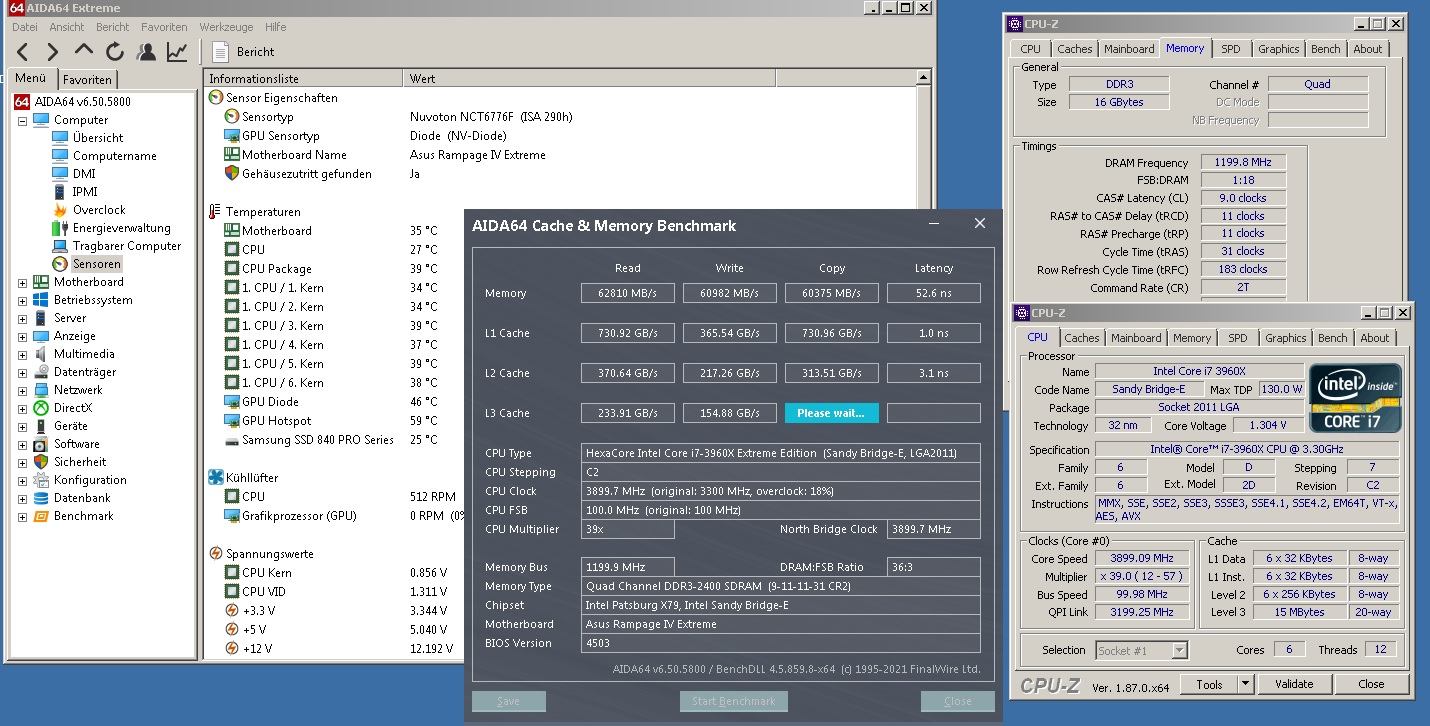Select Sensoren tree entry
The height and width of the screenshot is (726, 1430).
97,264
